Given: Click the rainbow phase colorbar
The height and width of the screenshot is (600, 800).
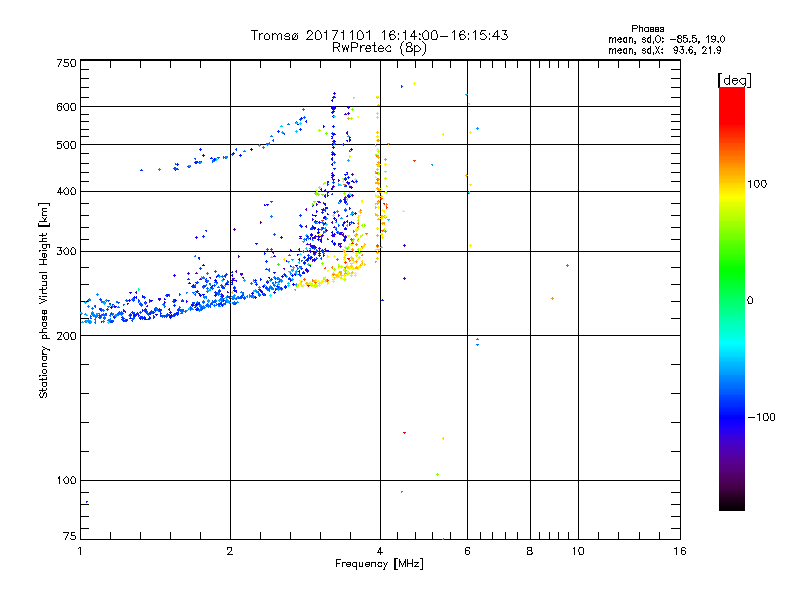Looking at the screenshot, I should click(732, 298).
